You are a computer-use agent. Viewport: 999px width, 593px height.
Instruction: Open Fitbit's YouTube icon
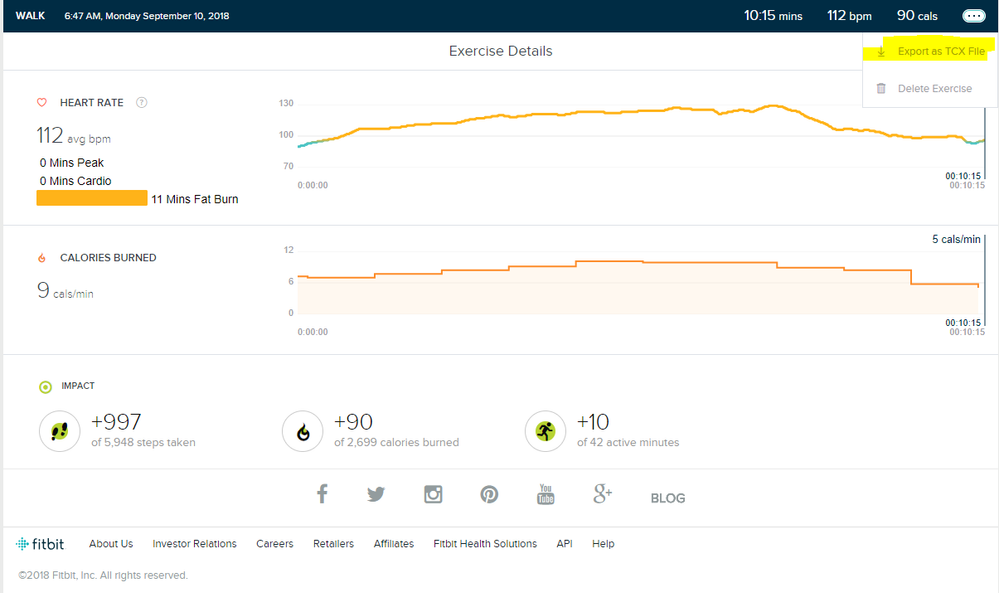545,494
